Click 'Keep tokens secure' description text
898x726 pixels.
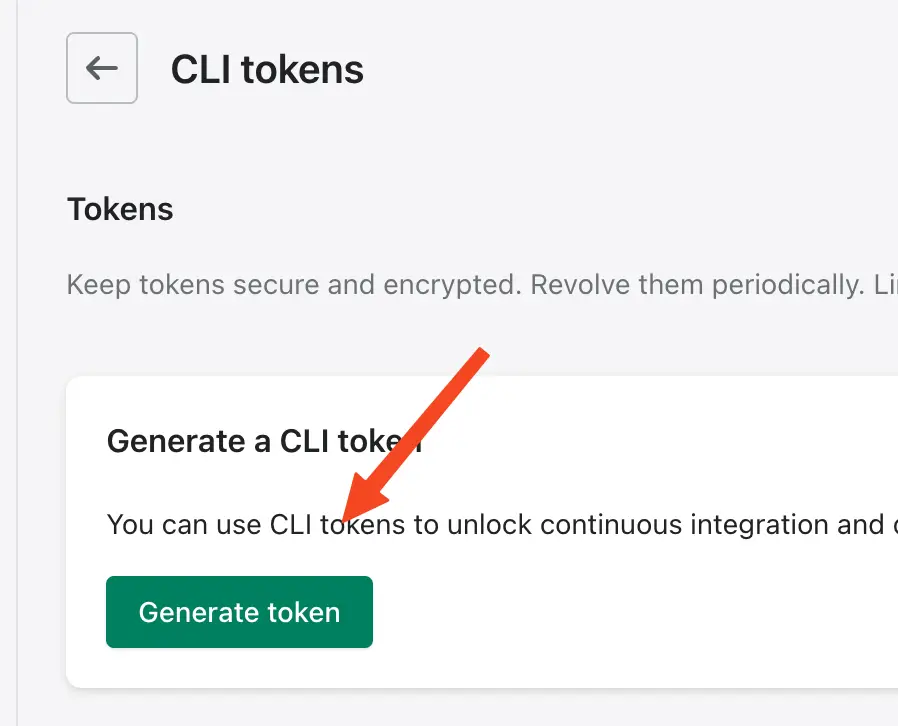click(x=190, y=284)
